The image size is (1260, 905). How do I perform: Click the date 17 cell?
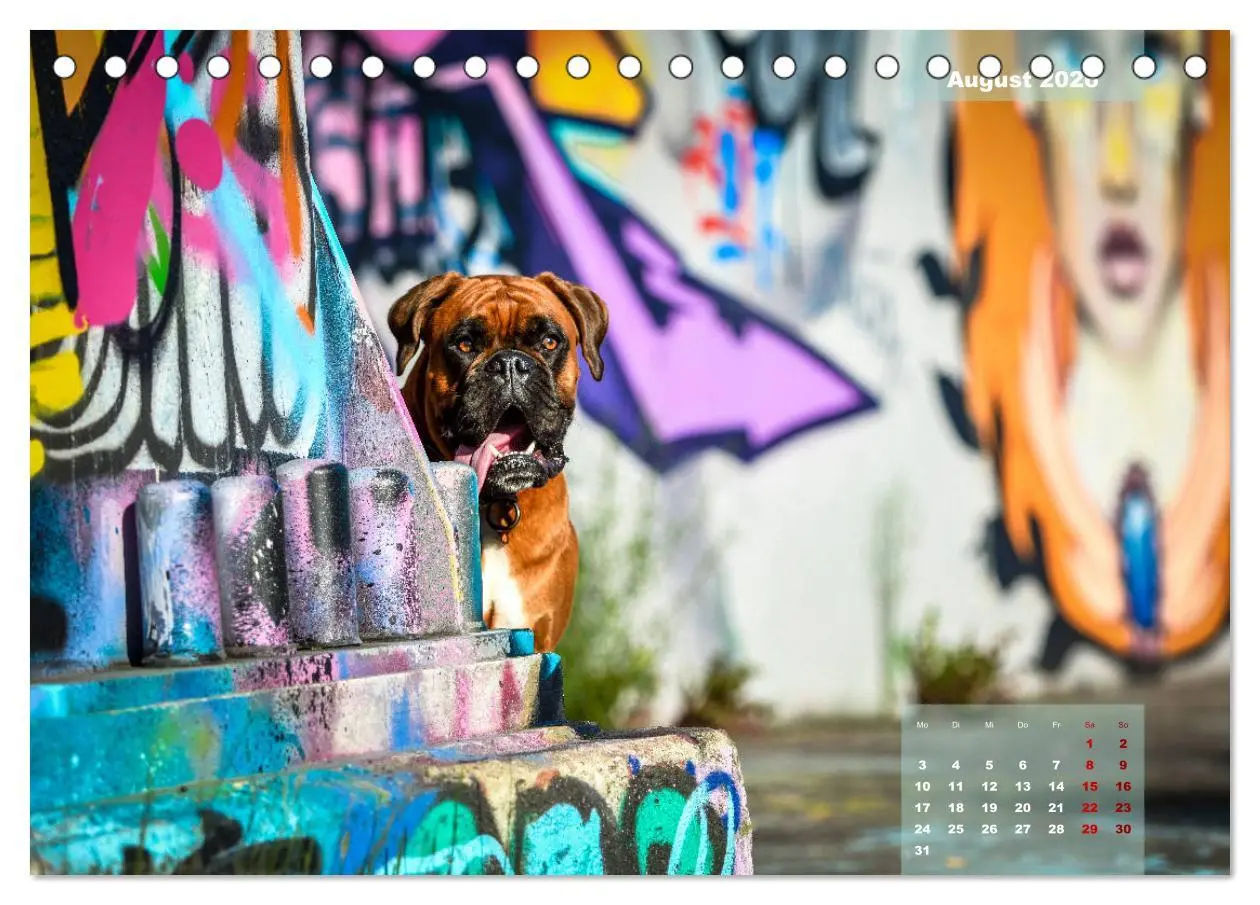click(922, 808)
